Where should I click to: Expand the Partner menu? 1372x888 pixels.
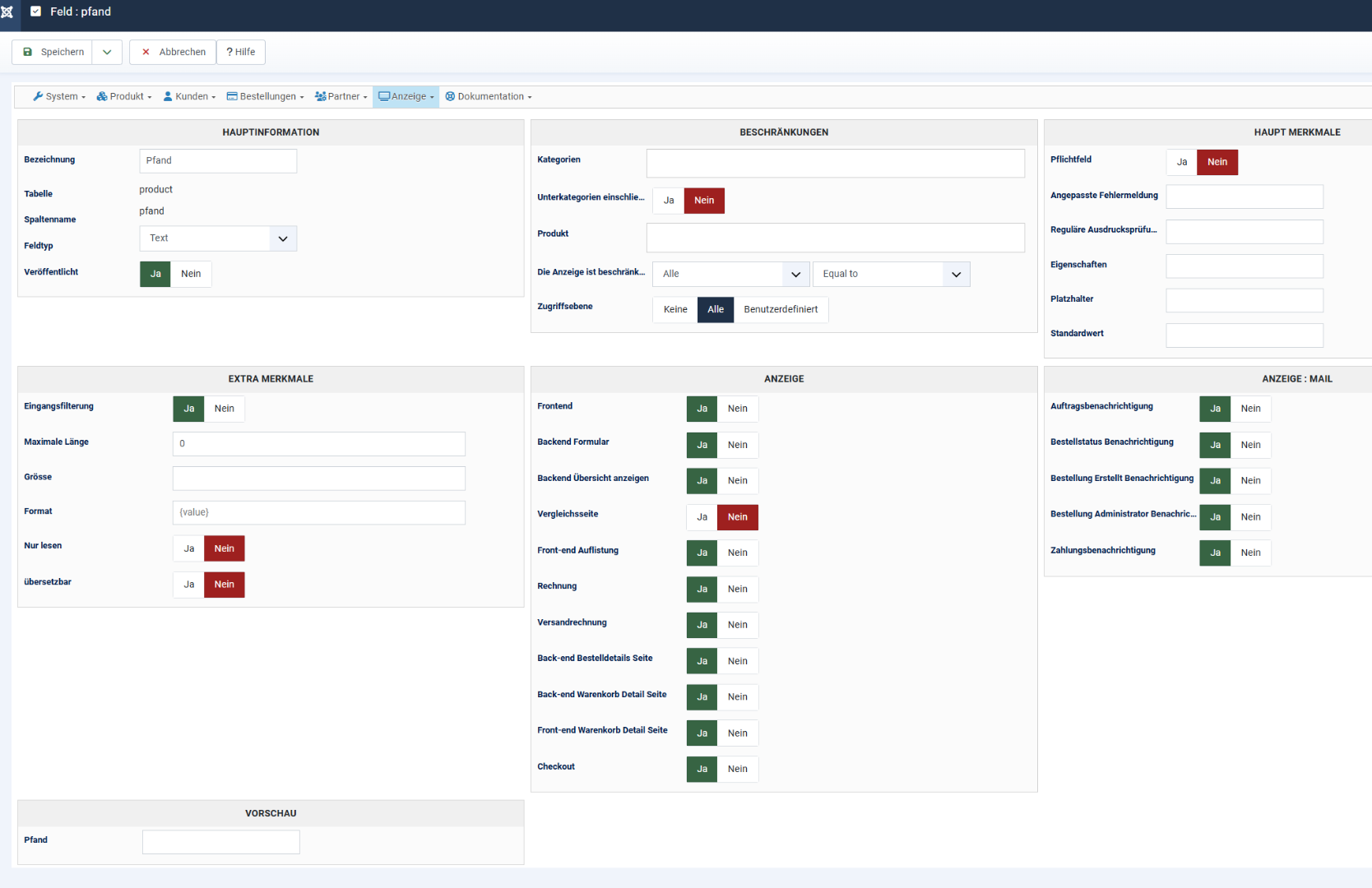341,96
